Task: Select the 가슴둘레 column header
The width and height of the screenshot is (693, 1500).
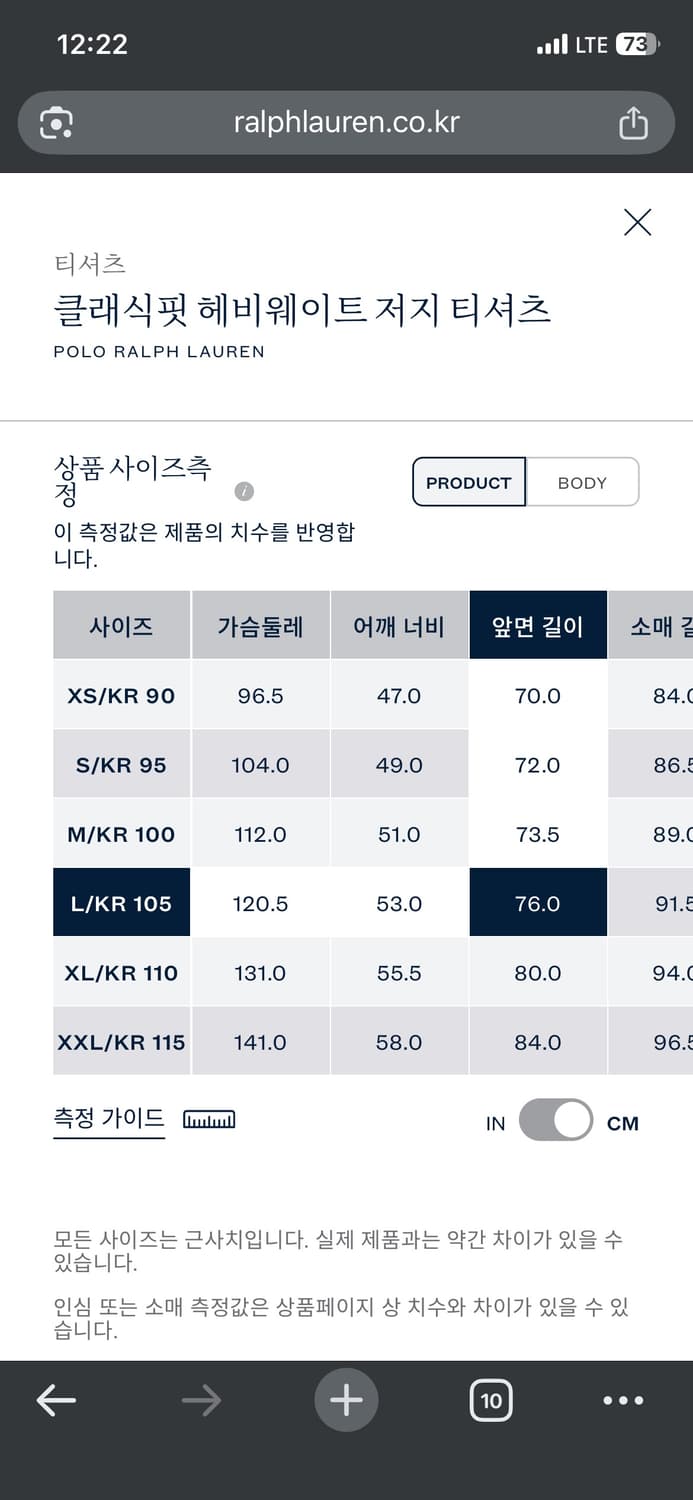Action: (x=260, y=625)
